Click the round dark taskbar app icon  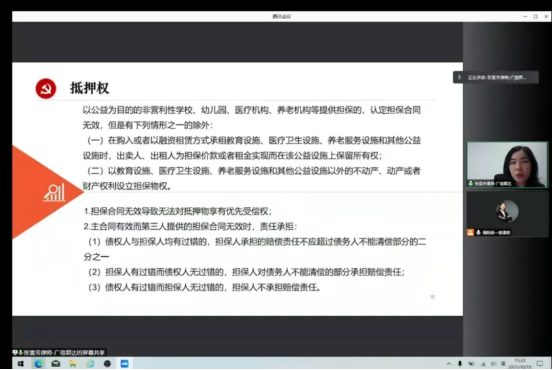coord(108,364)
